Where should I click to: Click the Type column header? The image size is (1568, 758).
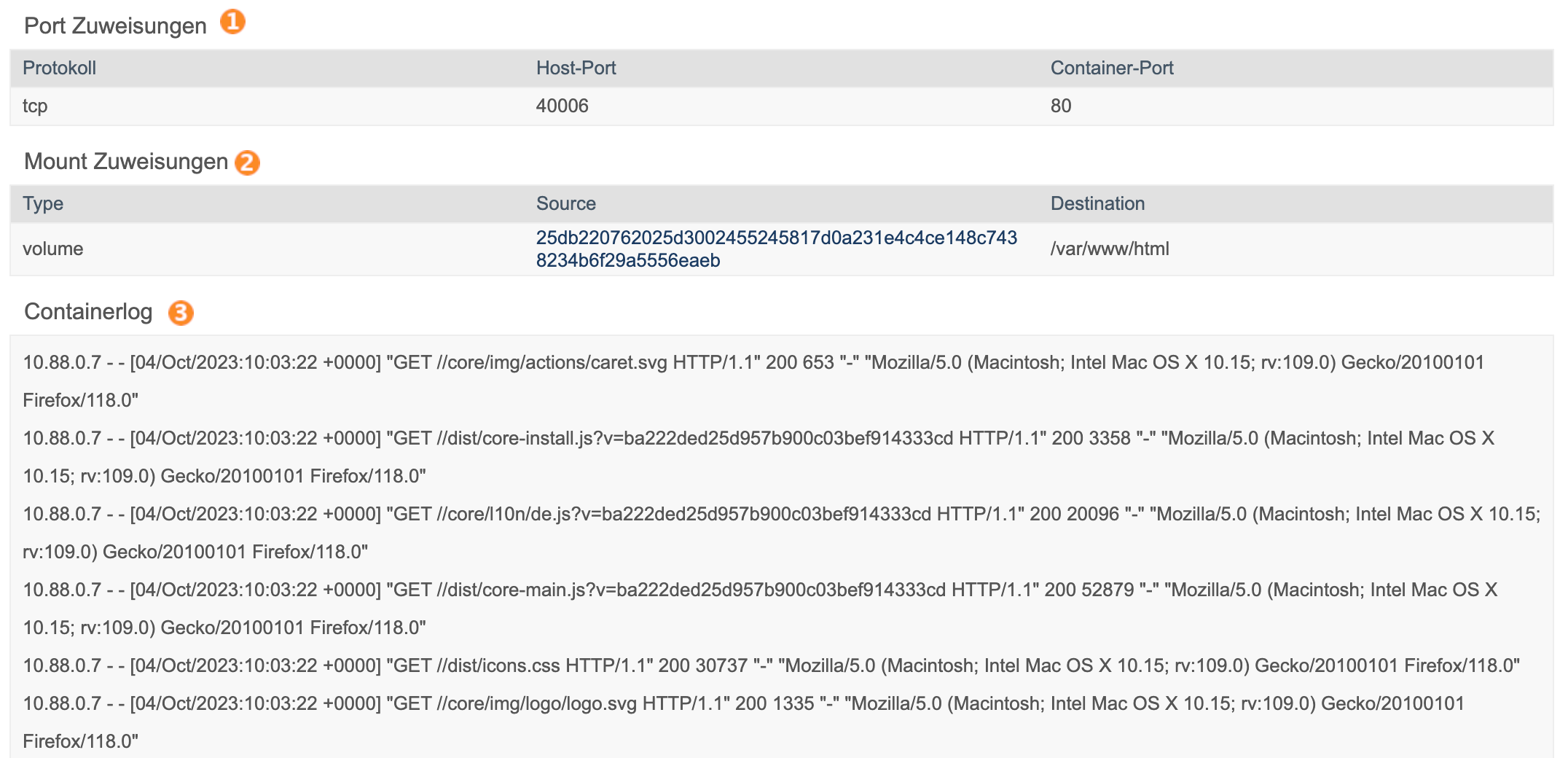pyautogui.click(x=43, y=203)
